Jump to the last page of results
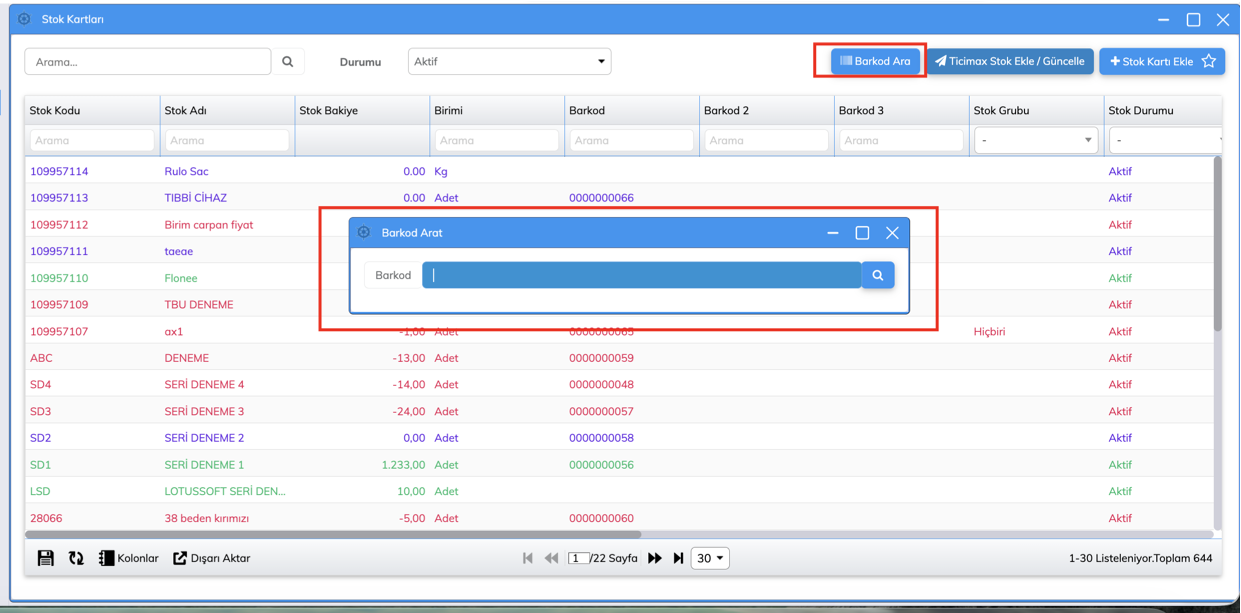This screenshot has width=1241, height=613. tap(678, 558)
